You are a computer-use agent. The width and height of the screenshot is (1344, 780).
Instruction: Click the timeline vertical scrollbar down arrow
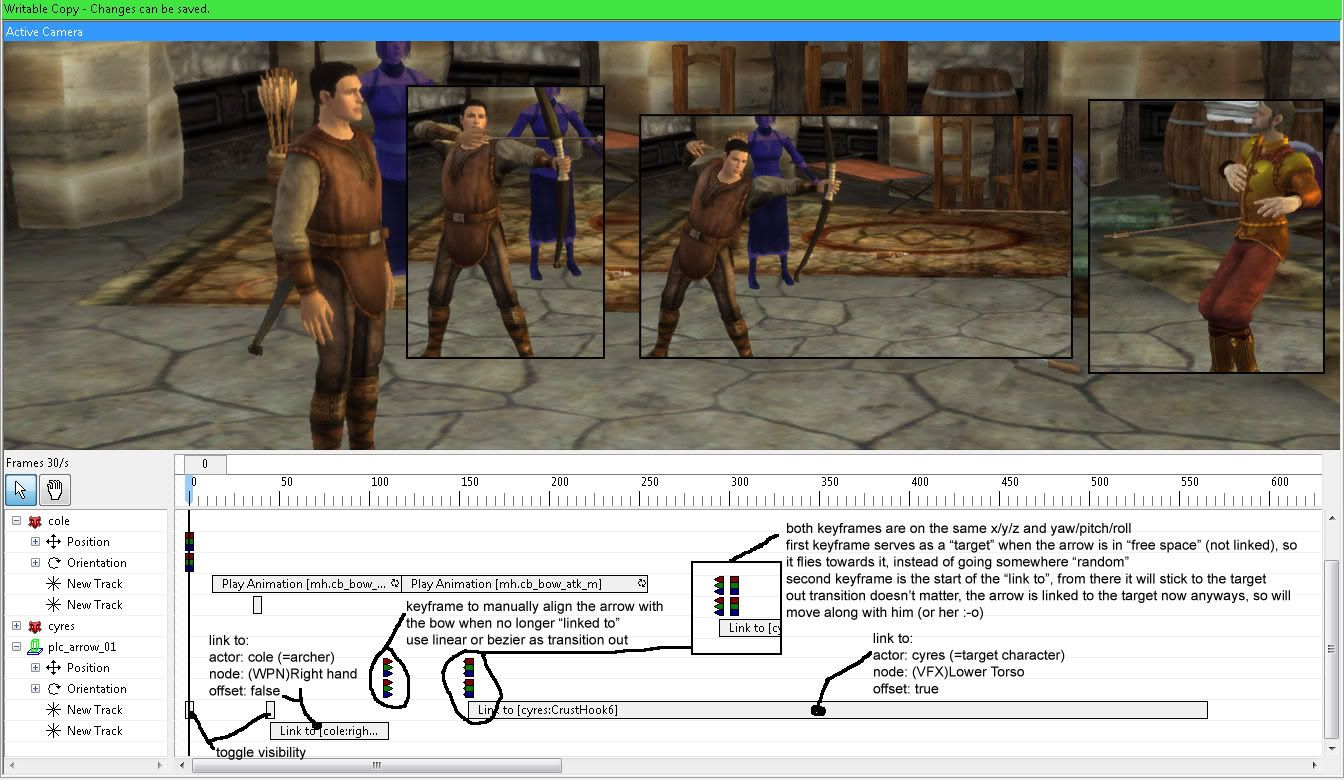[x=1334, y=749]
